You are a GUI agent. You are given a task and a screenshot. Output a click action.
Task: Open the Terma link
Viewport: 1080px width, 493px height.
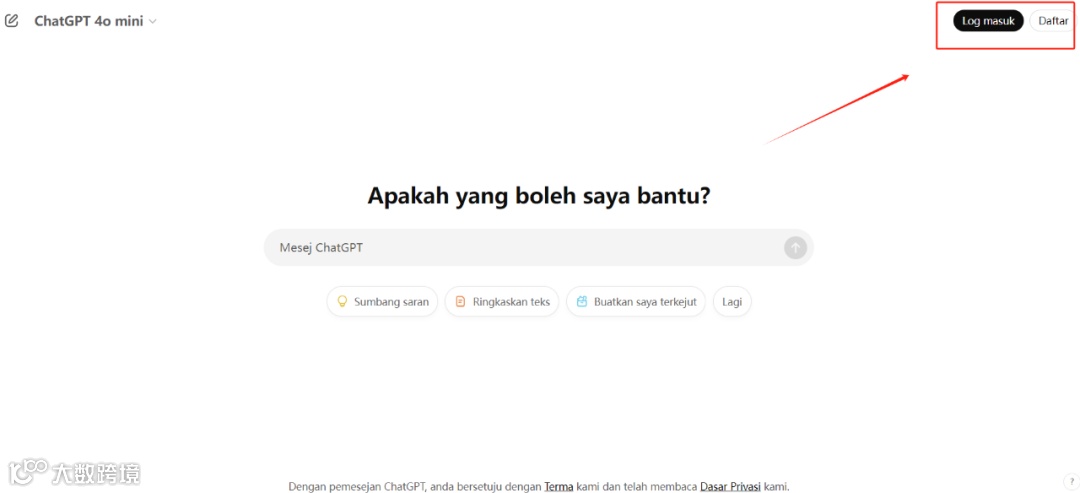pos(559,486)
